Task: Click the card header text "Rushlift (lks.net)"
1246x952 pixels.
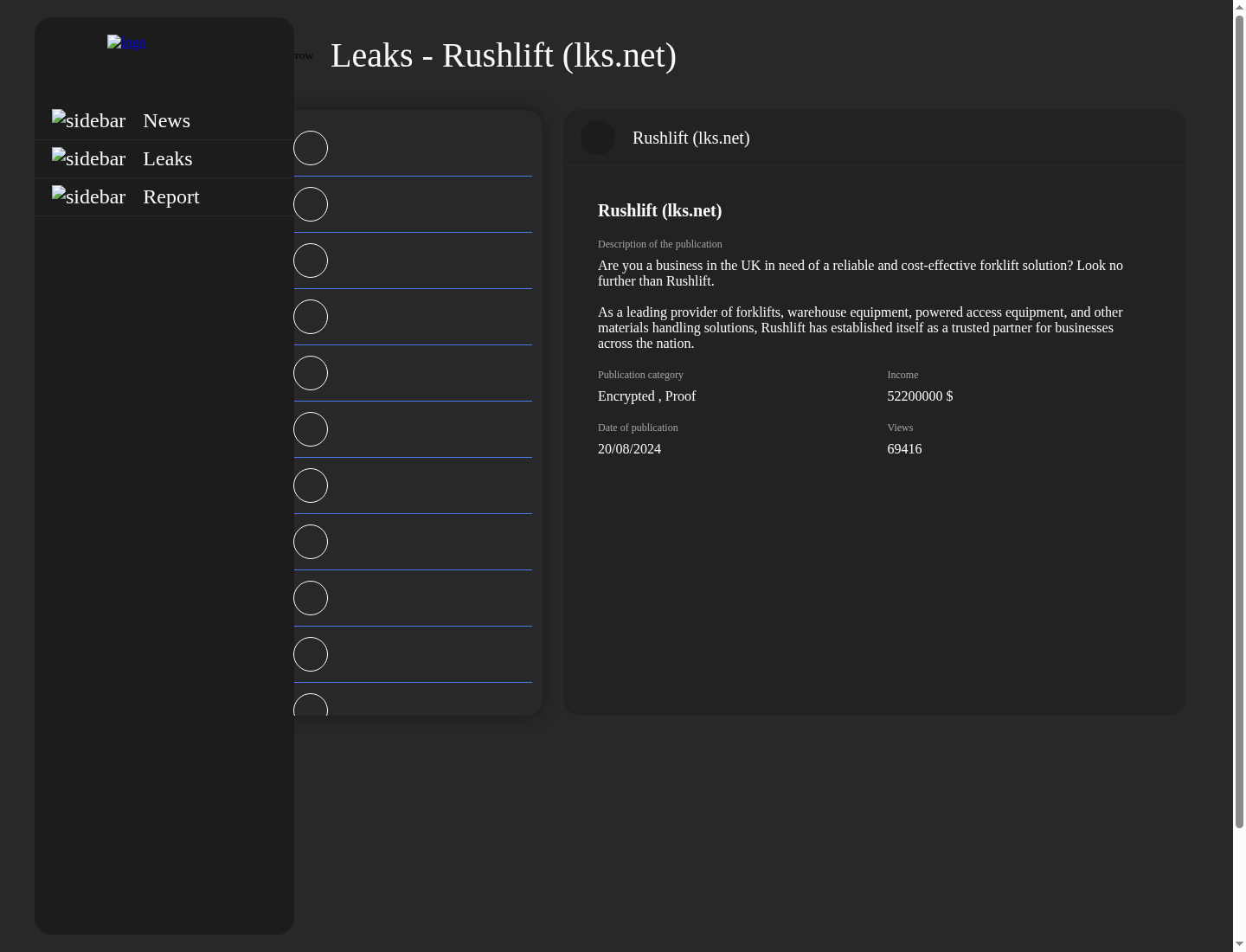Action: (x=691, y=138)
